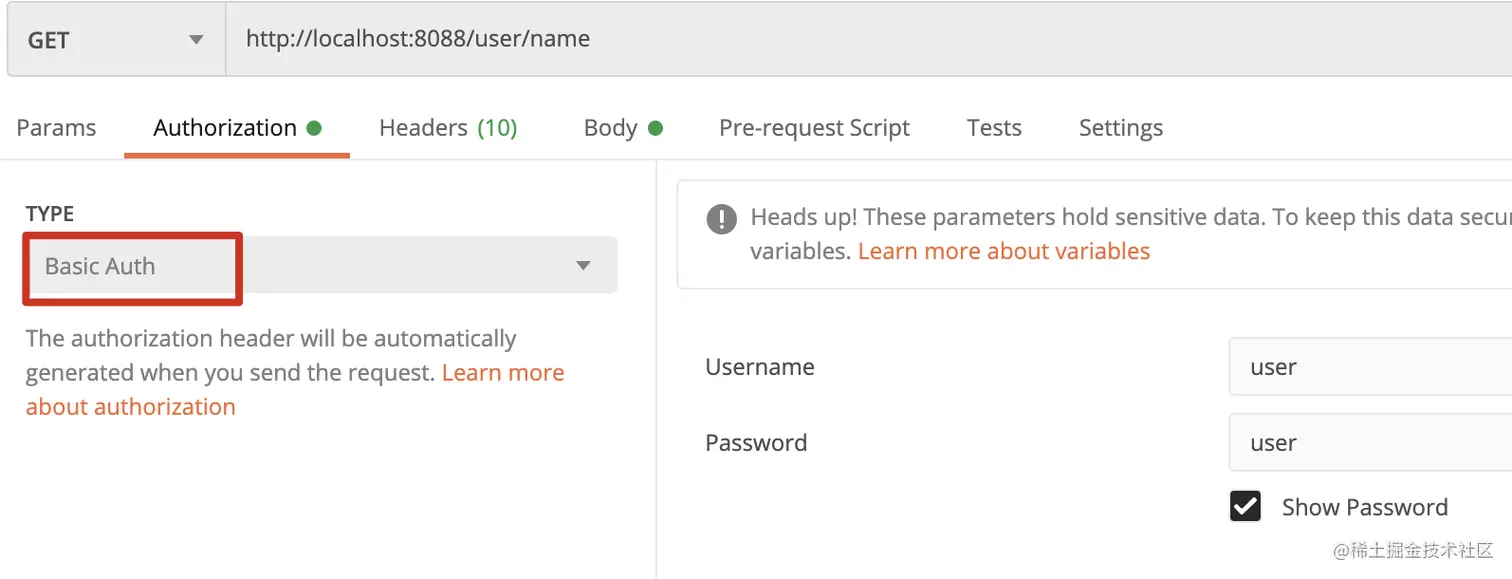Follow the Learn more about variables link
The image size is (1512, 579).
[x=1003, y=251]
